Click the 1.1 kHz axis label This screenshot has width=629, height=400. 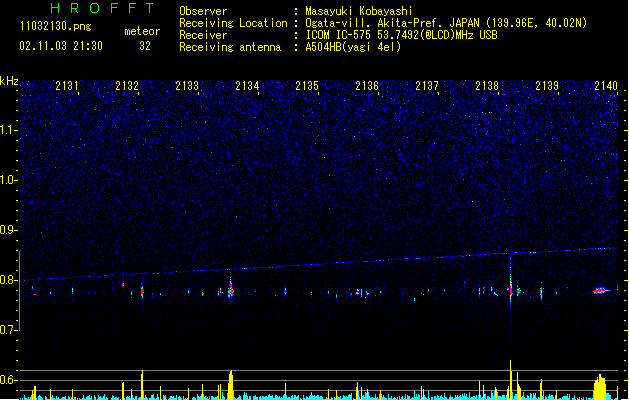(x=9, y=130)
